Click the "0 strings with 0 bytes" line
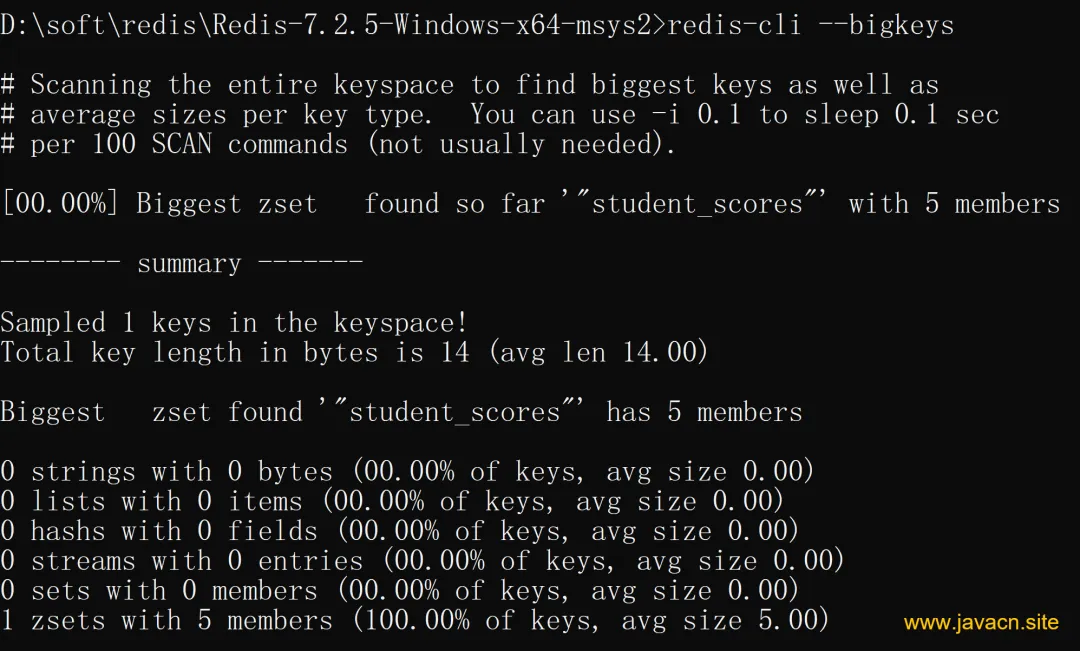Image resolution: width=1080 pixels, height=651 pixels. click(x=407, y=471)
